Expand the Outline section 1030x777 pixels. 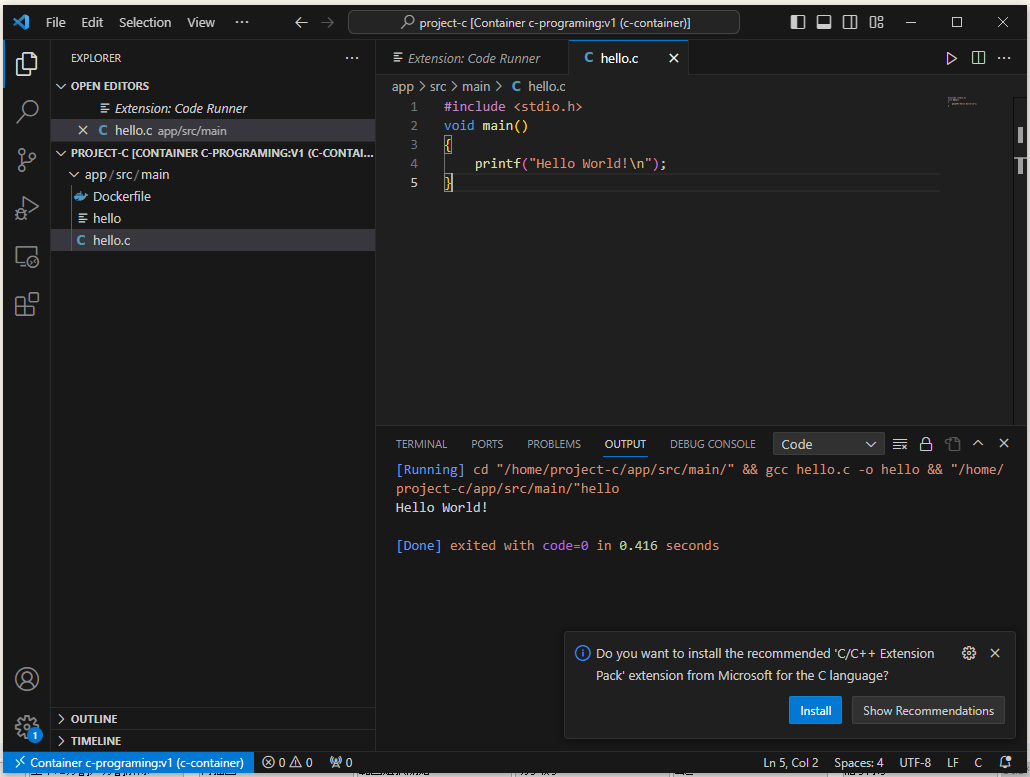pyautogui.click(x=94, y=719)
